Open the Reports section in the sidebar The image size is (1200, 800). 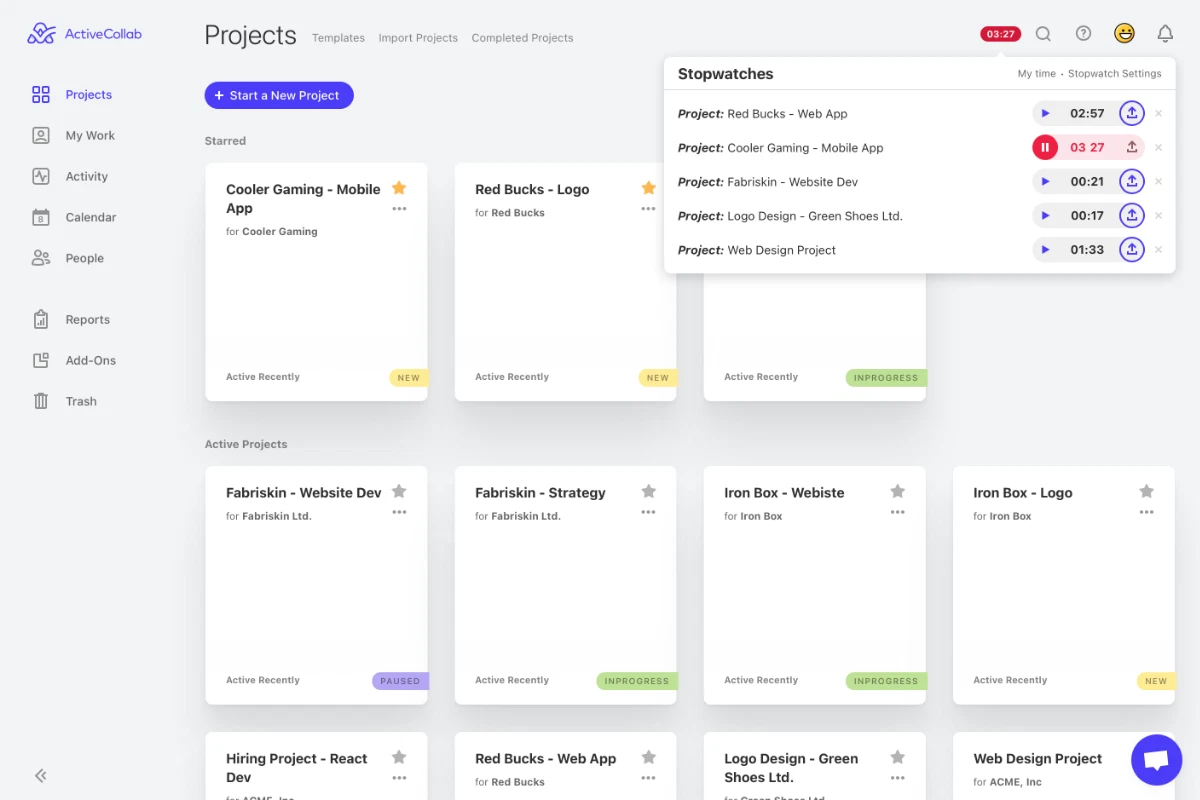tap(89, 319)
